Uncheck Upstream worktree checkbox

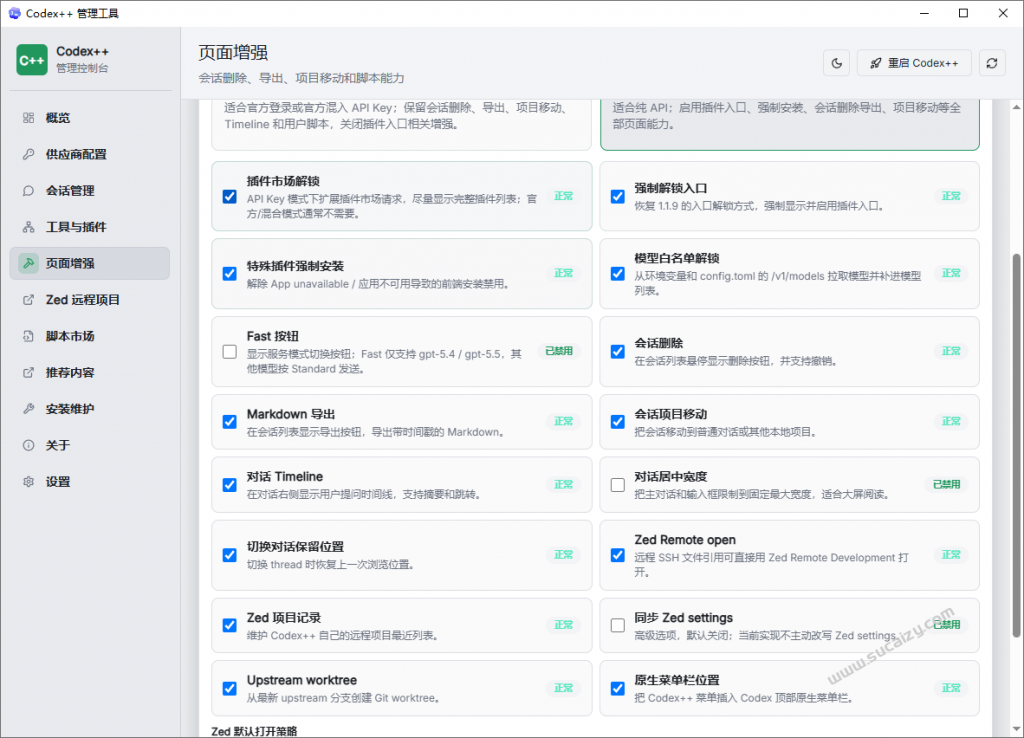[229, 688]
